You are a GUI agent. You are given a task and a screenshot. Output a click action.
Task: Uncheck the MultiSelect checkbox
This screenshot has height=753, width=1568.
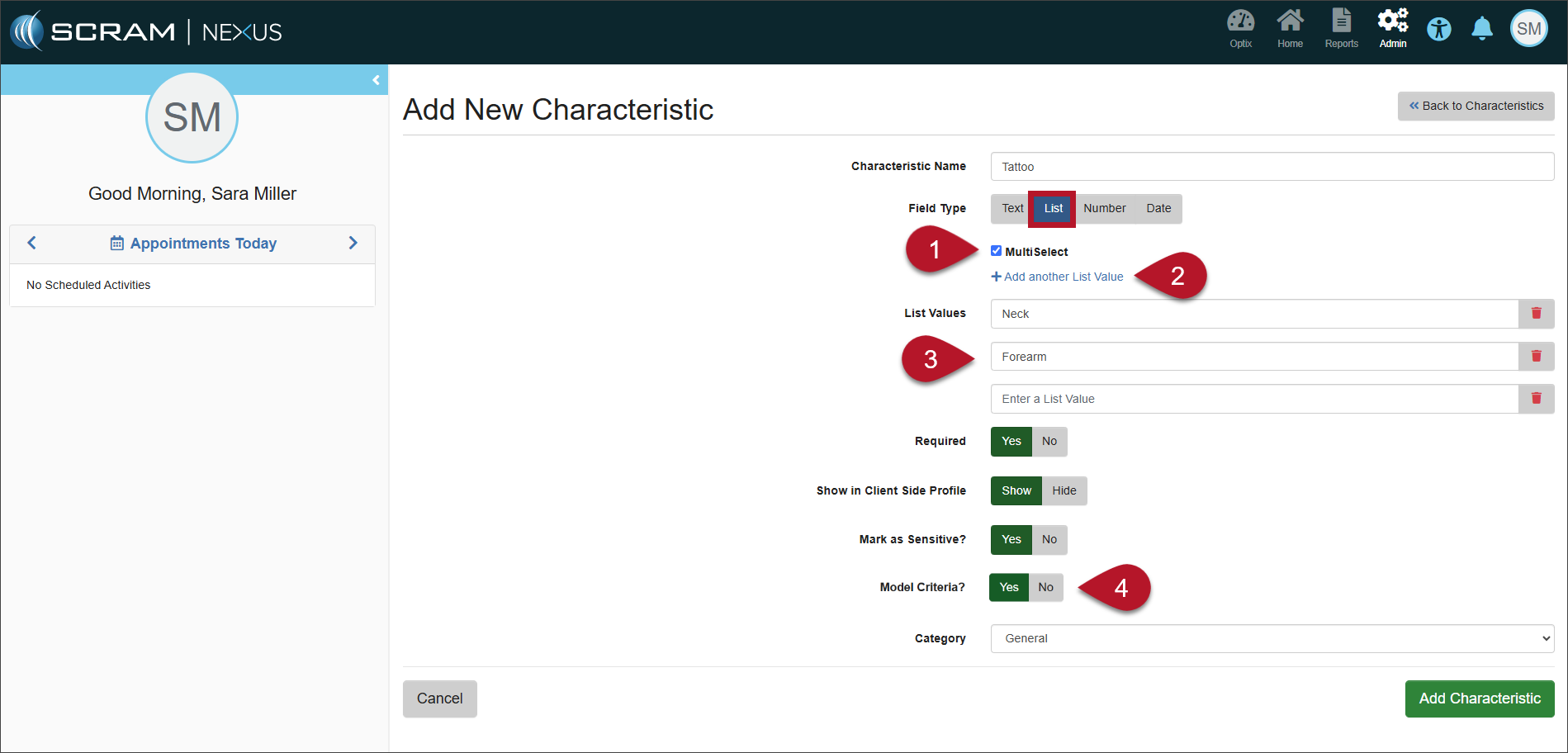[997, 251]
